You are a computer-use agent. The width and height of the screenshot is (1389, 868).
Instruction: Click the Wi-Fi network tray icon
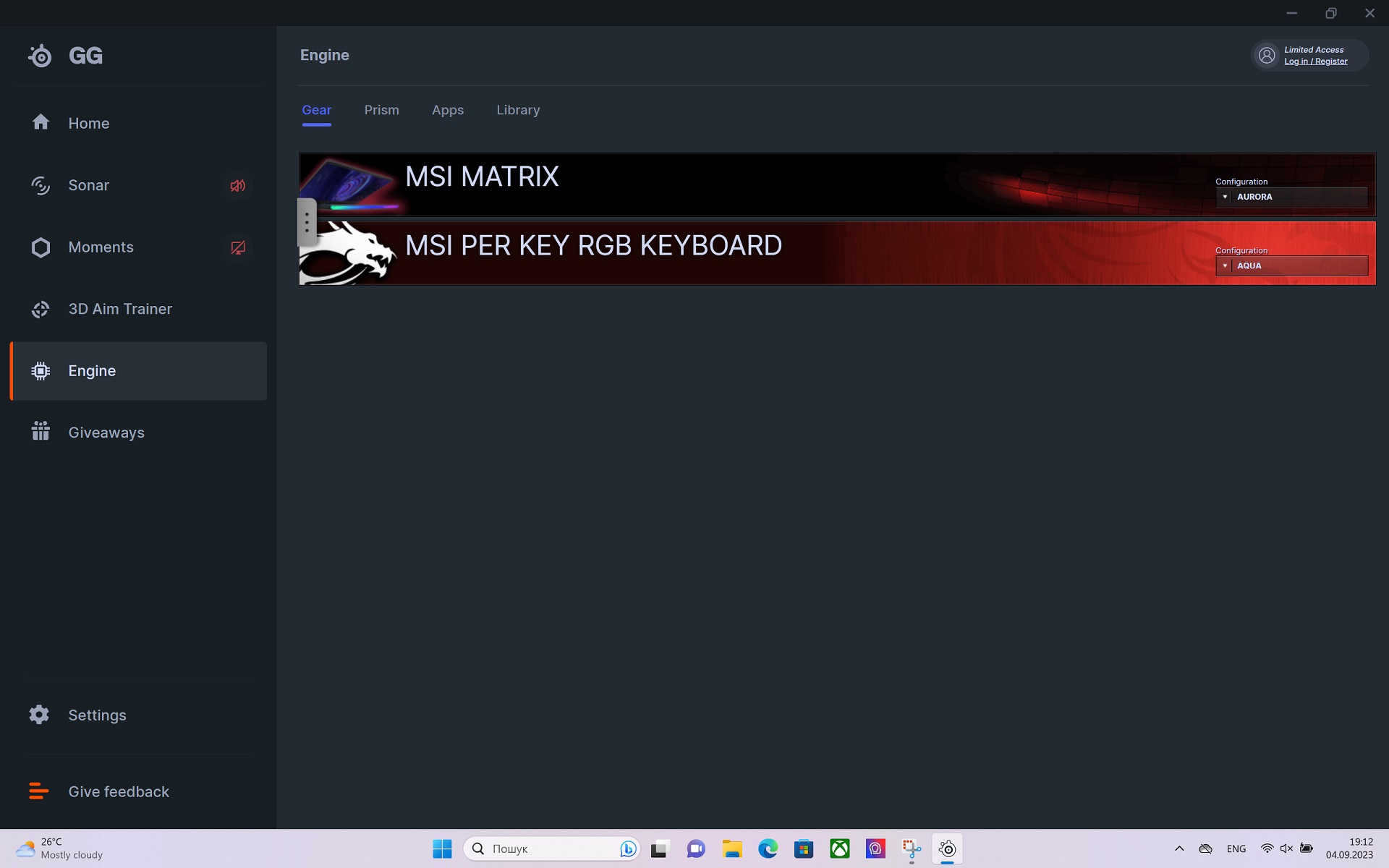coord(1267,848)
